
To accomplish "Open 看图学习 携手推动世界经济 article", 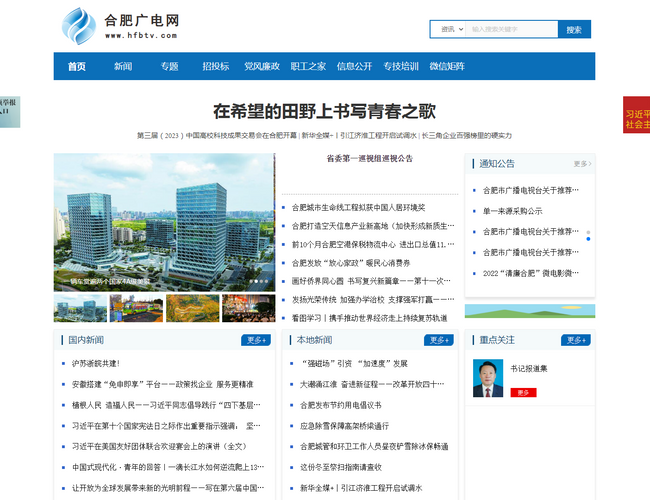I will tap(369, 318).
